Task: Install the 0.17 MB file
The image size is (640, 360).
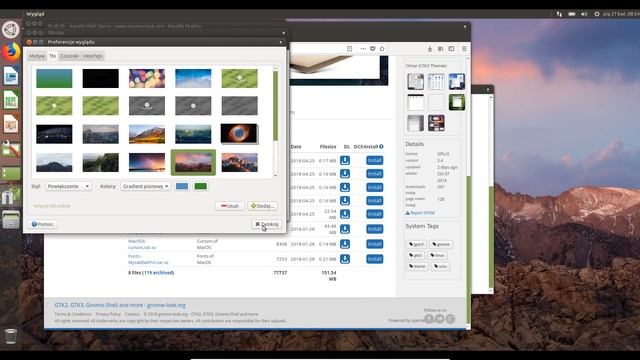Action: click(x=374, y=160)
